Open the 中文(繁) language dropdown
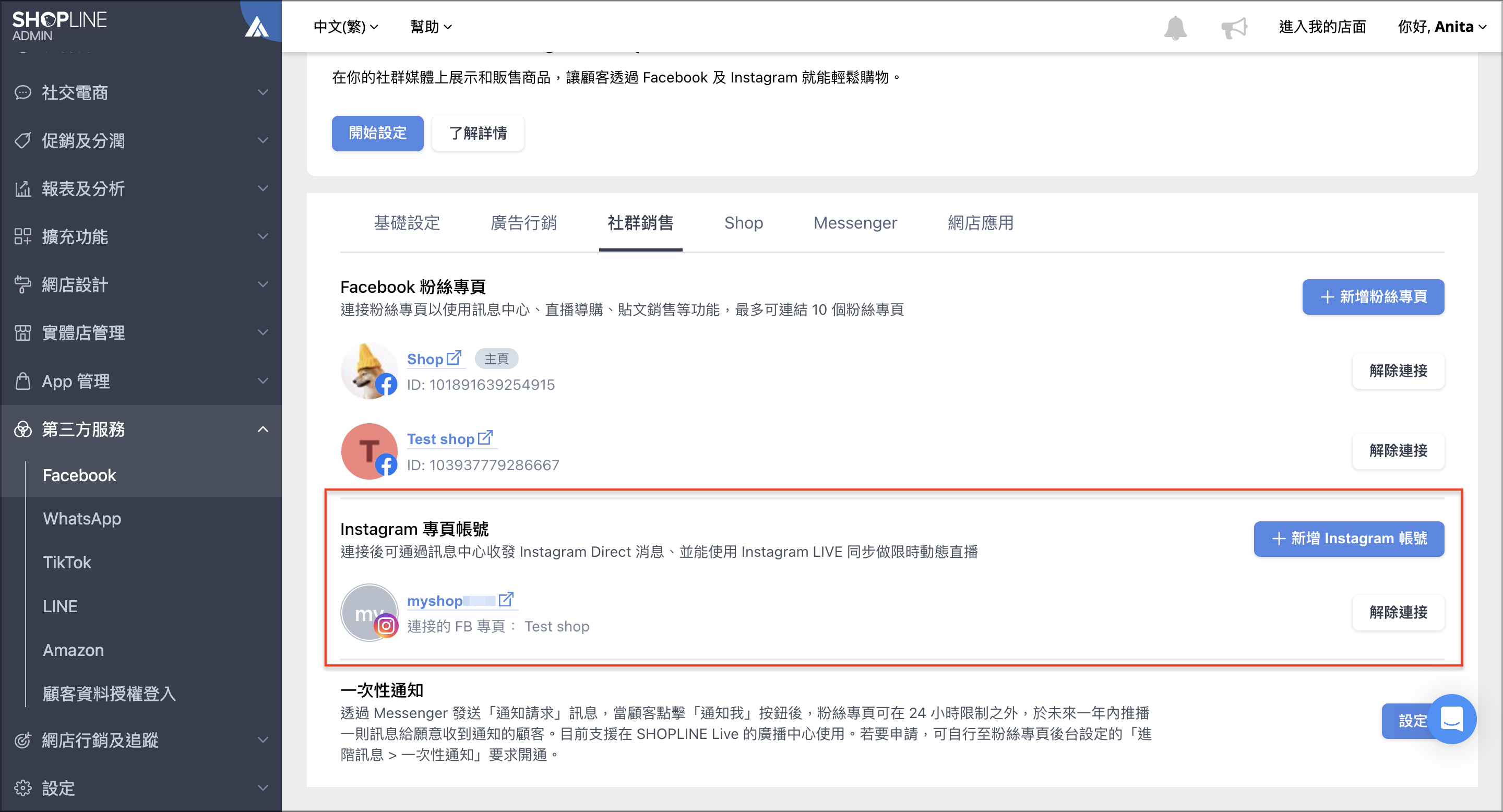 (x=345, y=27)
